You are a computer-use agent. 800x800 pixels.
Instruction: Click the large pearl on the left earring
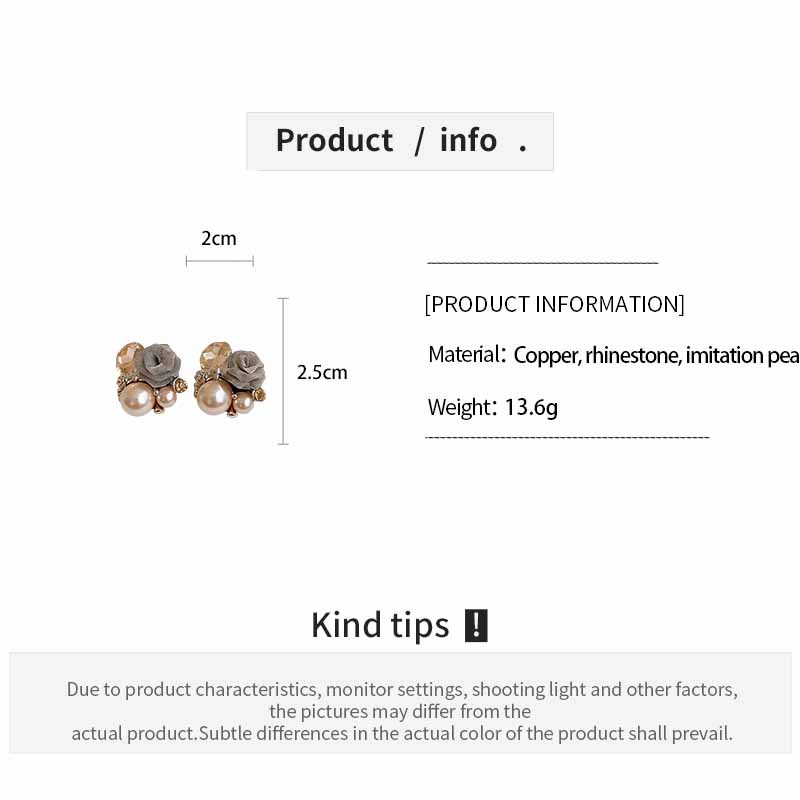click(137, 399)
